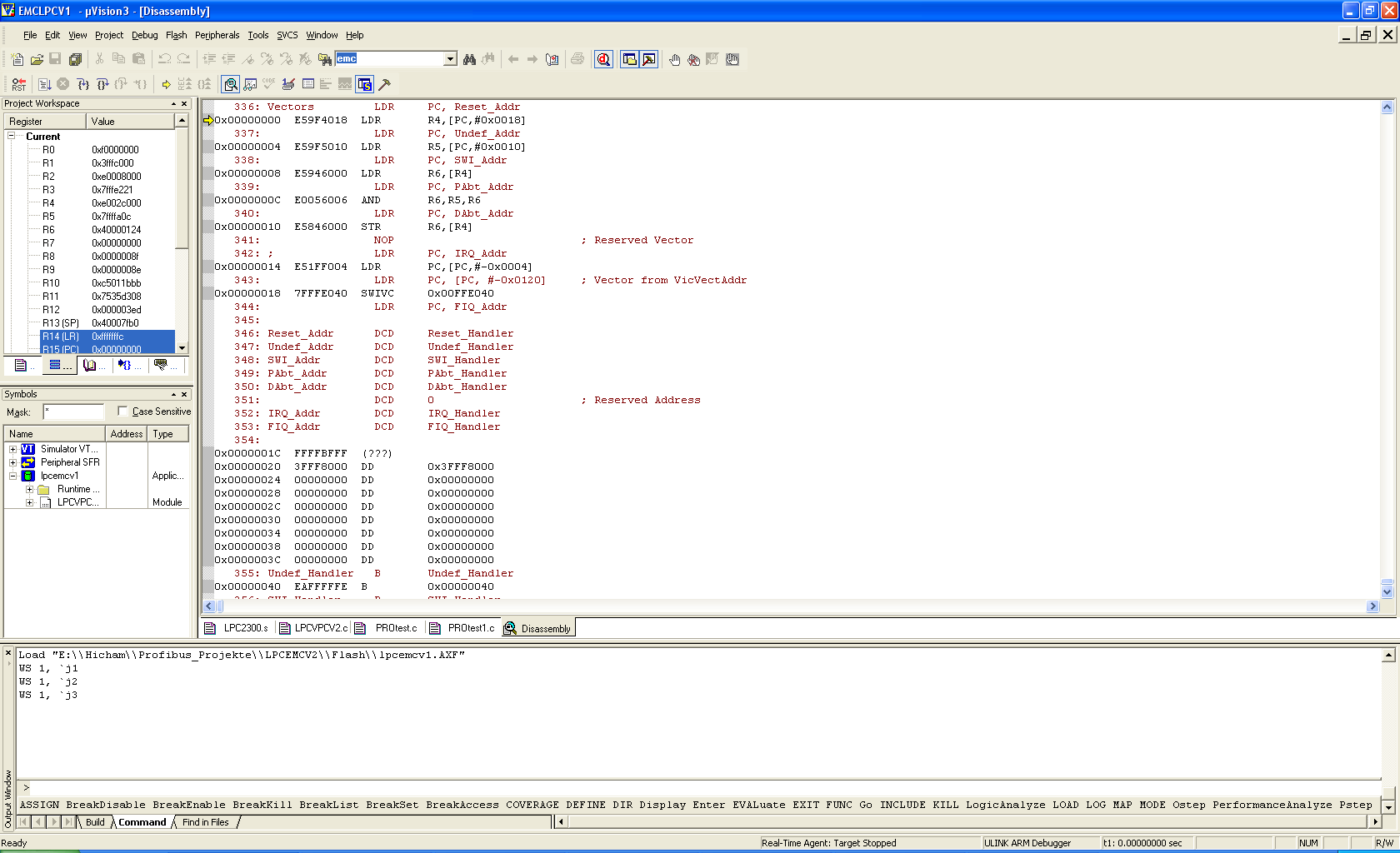Collapse the Symbols panel arrow
The width and height of the screenshot is (1400, 853).
(x=173, y=394)
